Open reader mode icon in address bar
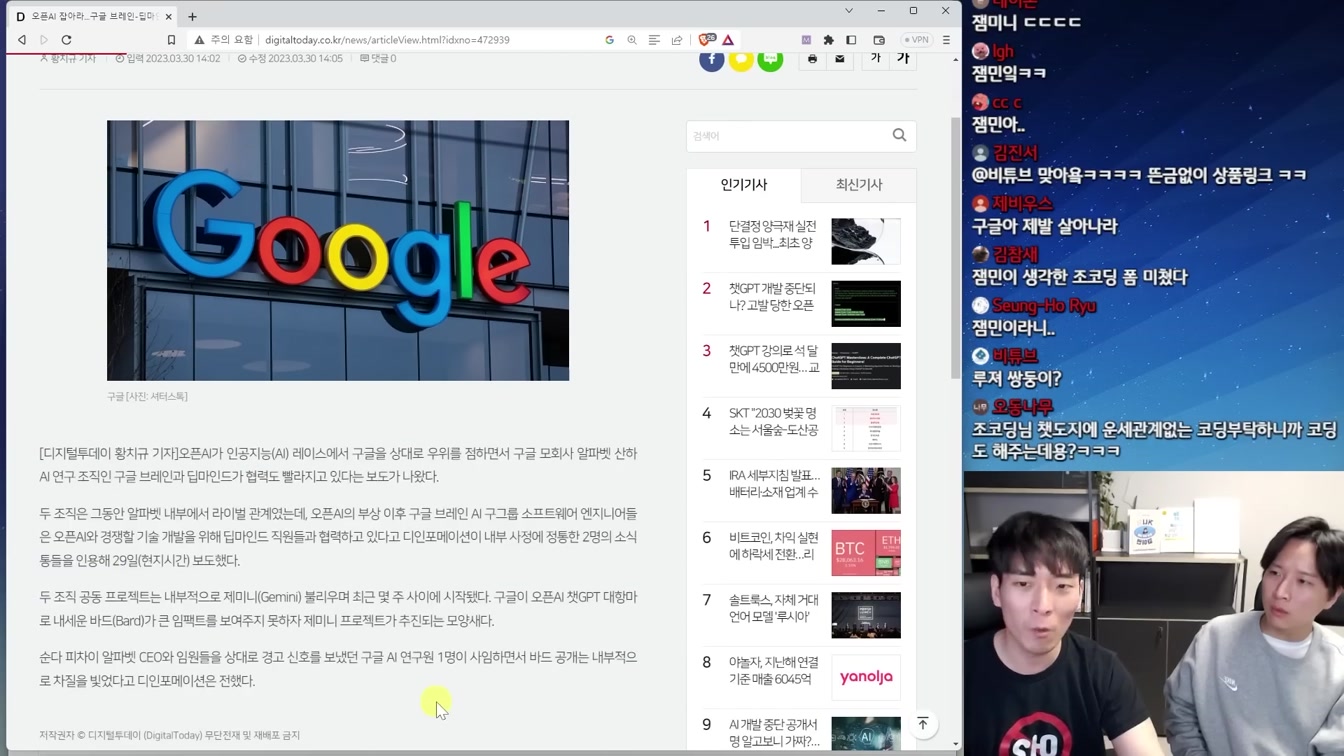Screen dimensions: 1344x756 [x=654, y=40]
